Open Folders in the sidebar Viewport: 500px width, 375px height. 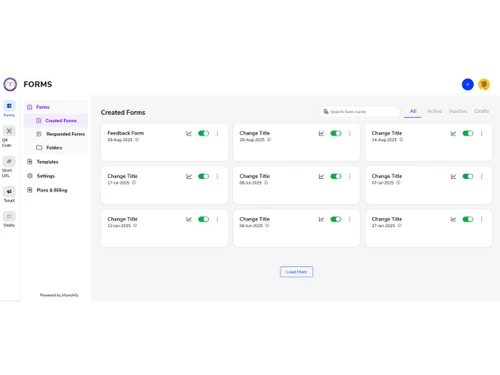(x=56, y=148)
